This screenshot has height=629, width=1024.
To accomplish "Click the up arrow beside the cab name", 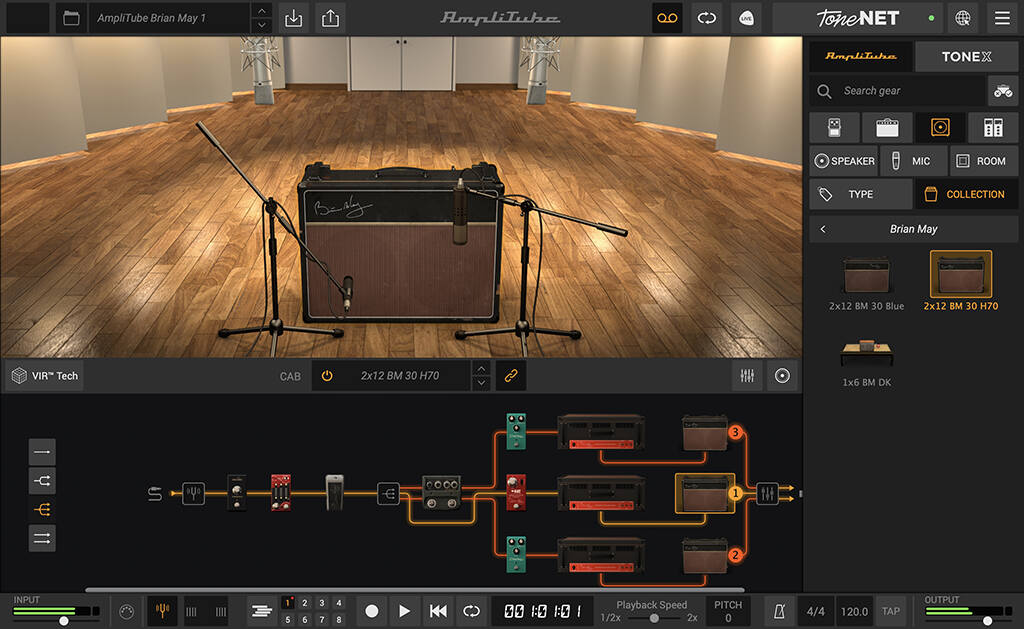I will (481, 369).
